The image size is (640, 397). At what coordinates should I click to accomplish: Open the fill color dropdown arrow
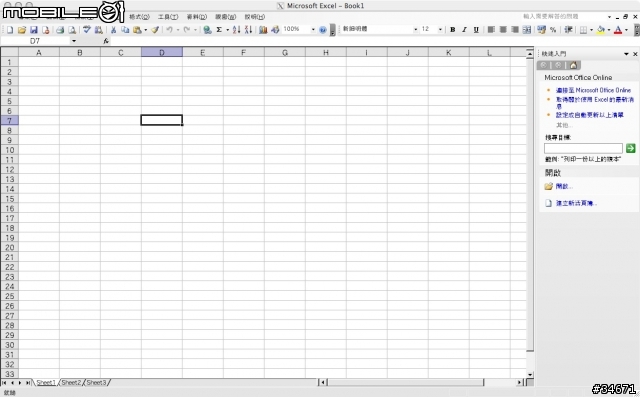point(609,30)
